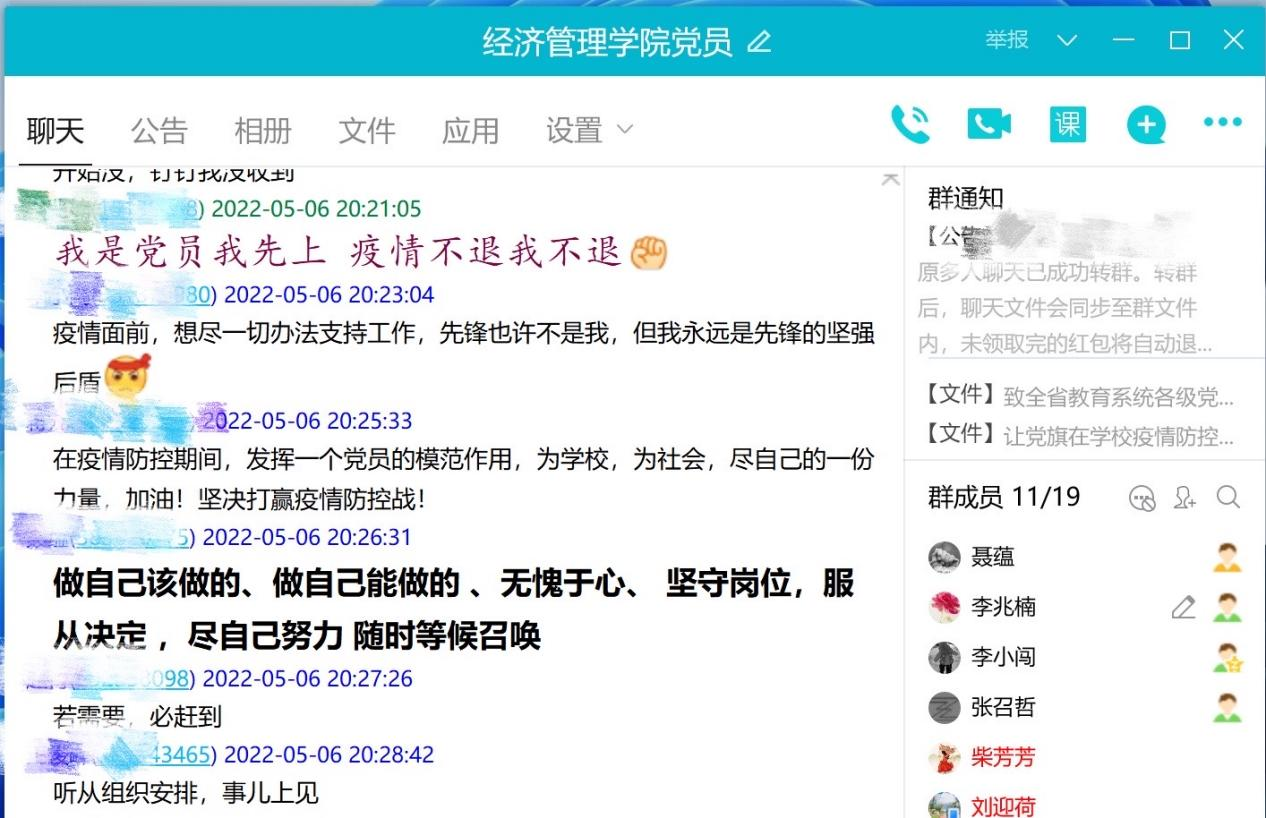Start a group voice call
1266x818 pixels.
click(x=910, y=125)
